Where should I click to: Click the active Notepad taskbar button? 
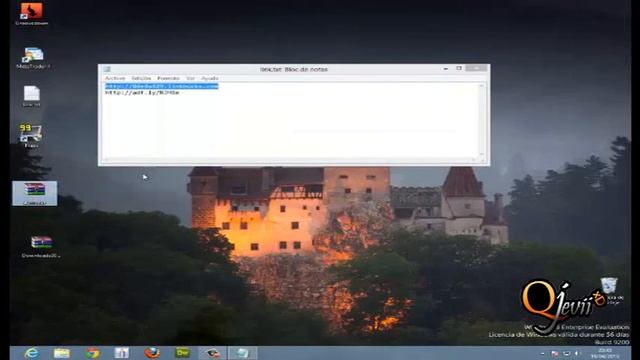242,353
